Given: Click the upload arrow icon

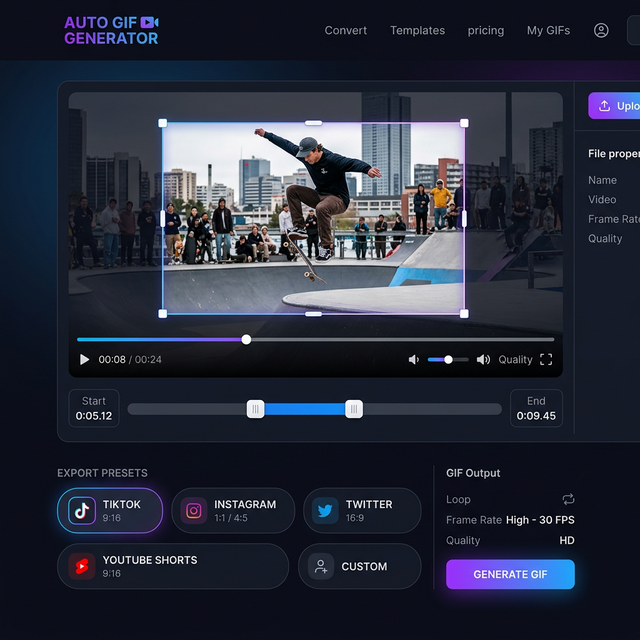Looking at the screenshot, I should pos(604,106).
